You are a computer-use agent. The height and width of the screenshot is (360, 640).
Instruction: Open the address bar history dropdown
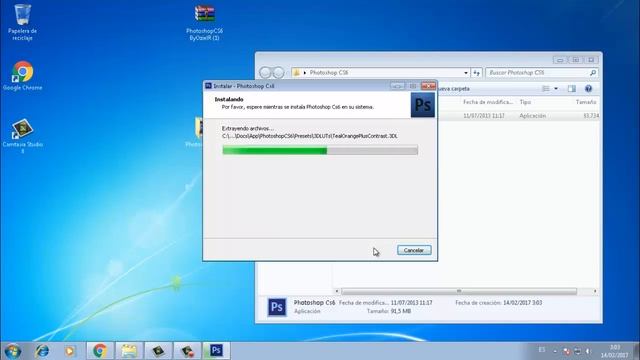466,73
